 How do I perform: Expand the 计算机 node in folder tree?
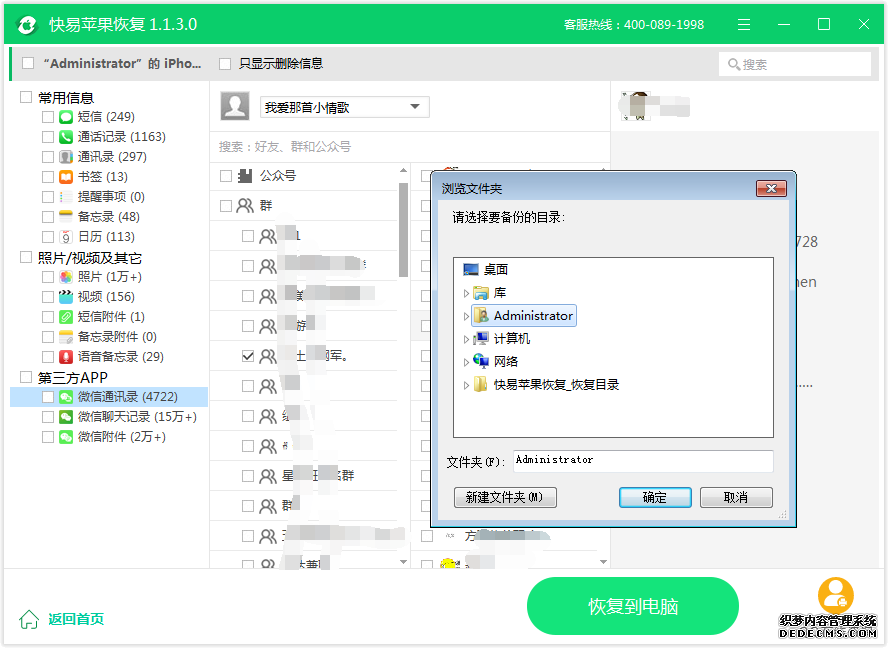pos(466,339)
